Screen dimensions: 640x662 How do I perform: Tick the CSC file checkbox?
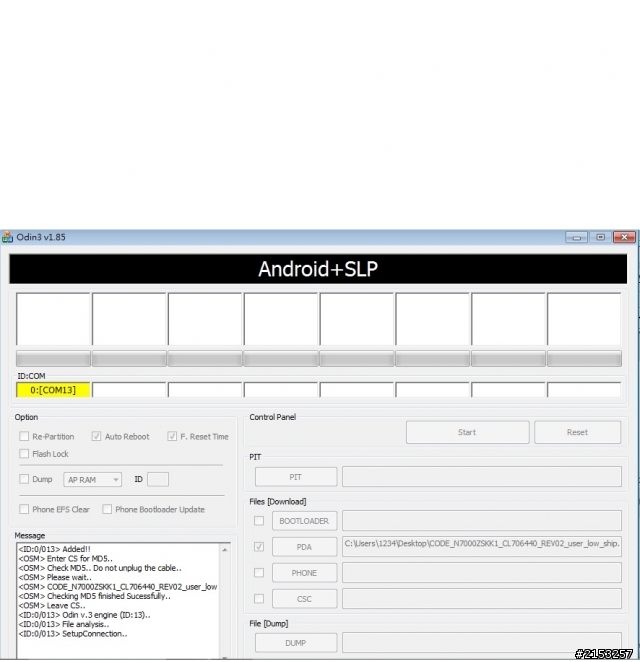[259, 599]
